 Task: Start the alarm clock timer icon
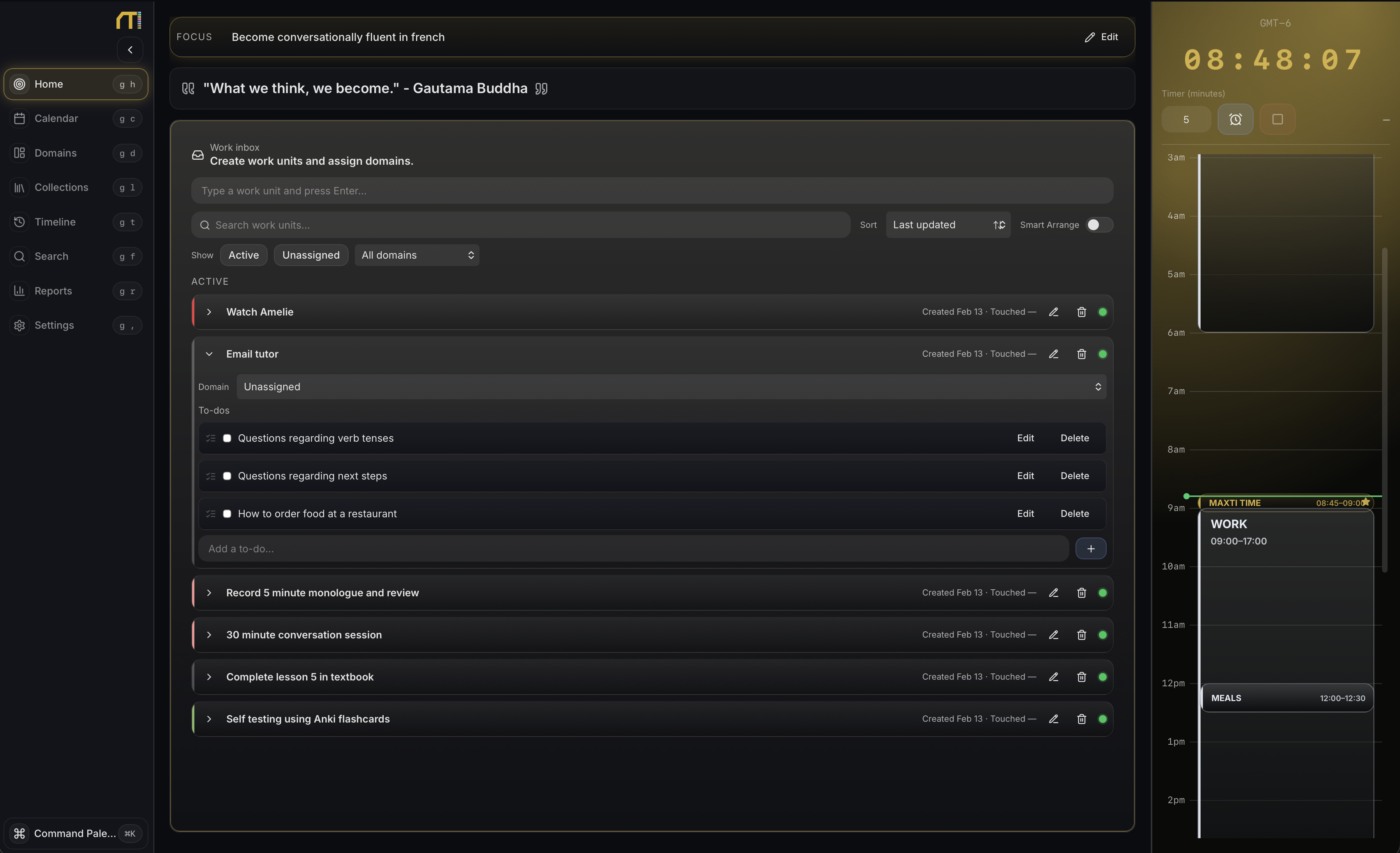click(x=1235, y=119)
